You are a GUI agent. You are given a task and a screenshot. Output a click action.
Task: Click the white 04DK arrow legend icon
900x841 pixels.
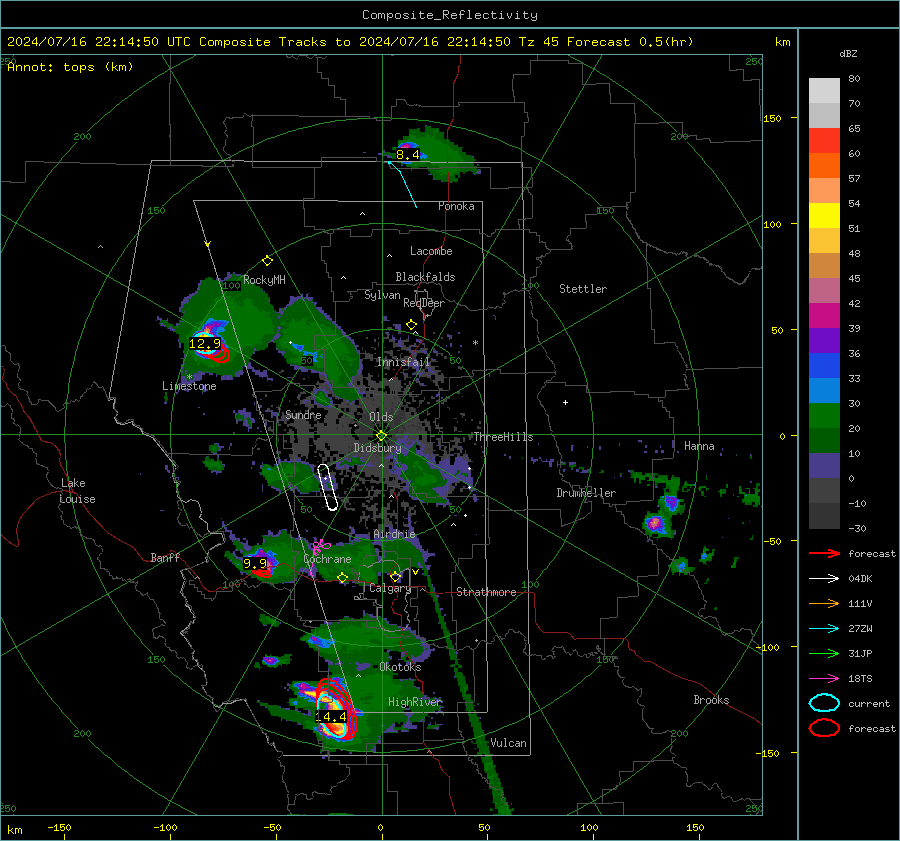[x=824, y=579]
